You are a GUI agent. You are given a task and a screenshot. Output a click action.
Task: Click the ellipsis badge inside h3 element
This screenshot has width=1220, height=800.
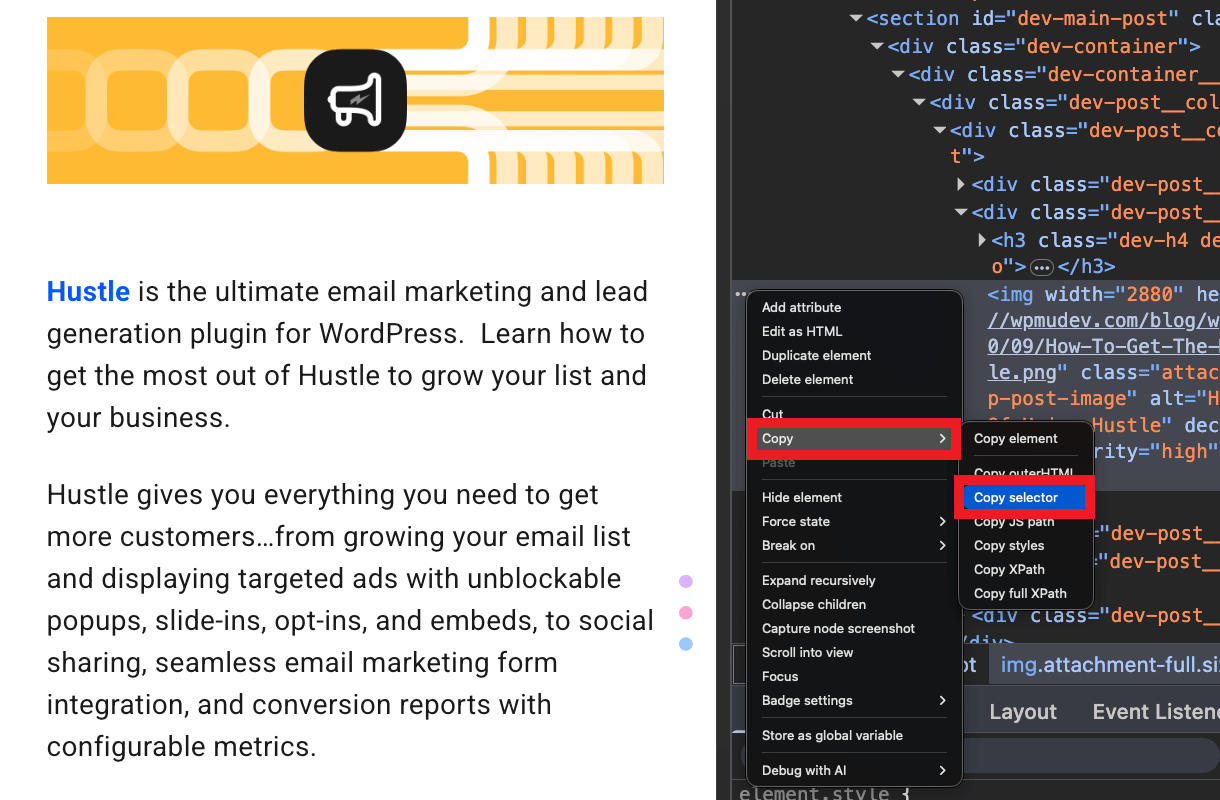click(x=1041, y=267)
